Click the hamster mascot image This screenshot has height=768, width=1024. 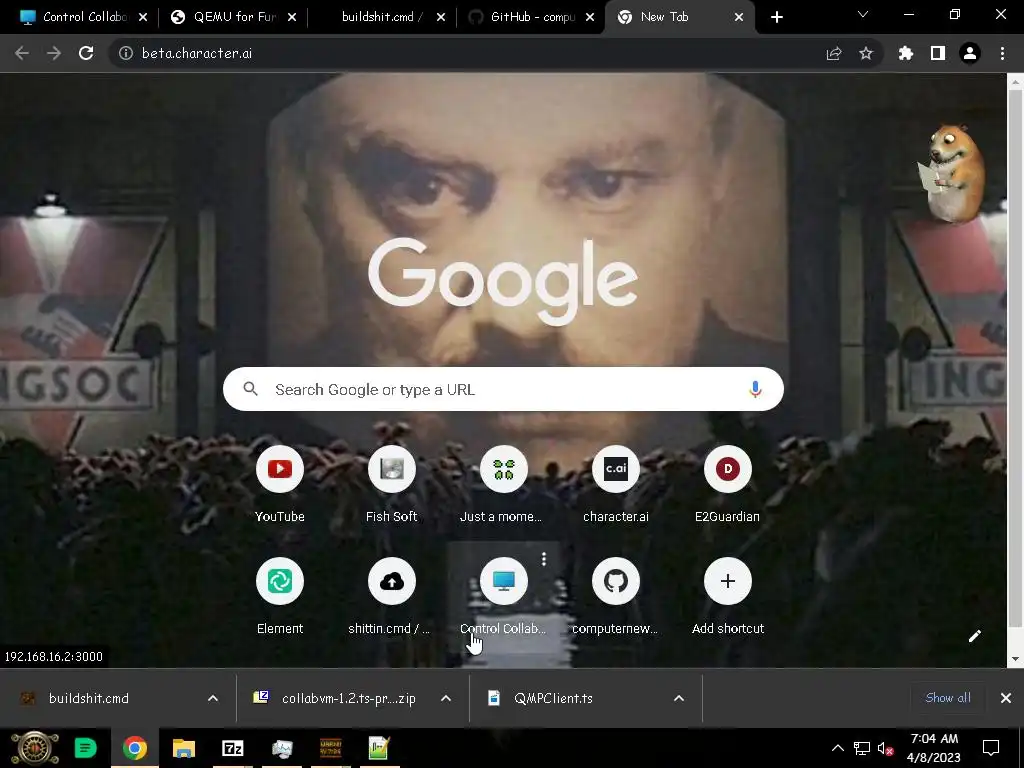(952, 172)
